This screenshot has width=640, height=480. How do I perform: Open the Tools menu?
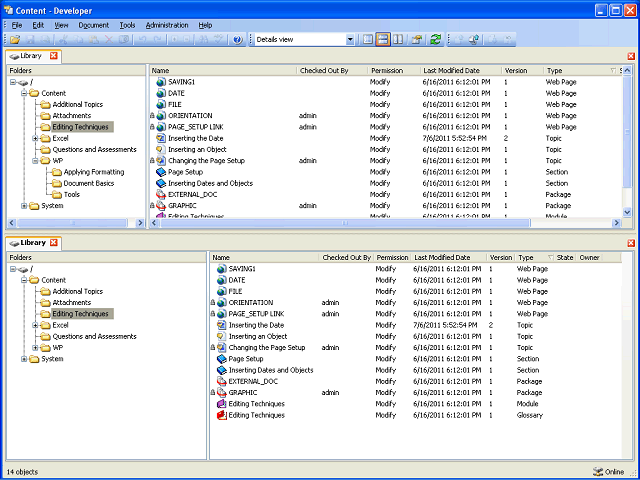(127, 25)
